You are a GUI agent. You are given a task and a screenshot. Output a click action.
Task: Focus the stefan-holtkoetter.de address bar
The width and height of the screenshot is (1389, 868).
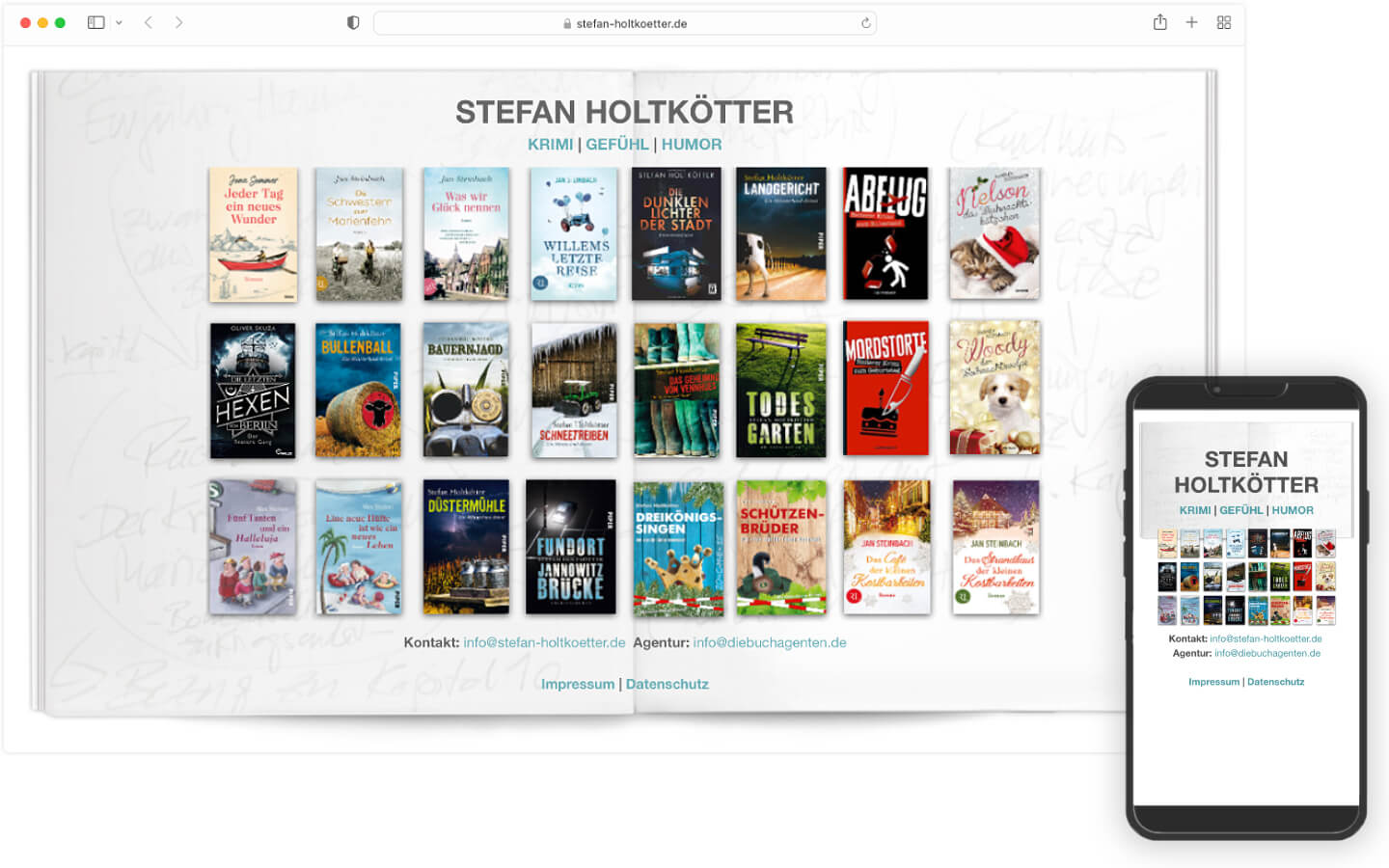624,23
